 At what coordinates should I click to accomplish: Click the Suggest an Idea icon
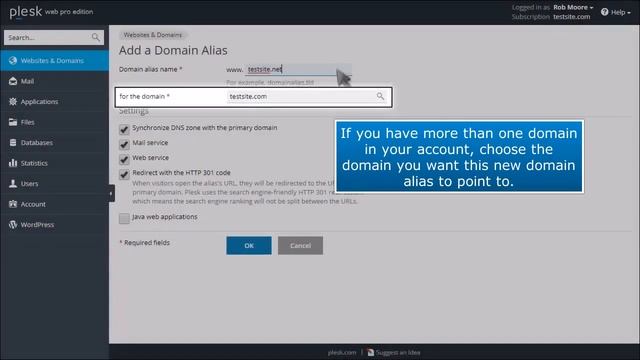coord(371,352)
